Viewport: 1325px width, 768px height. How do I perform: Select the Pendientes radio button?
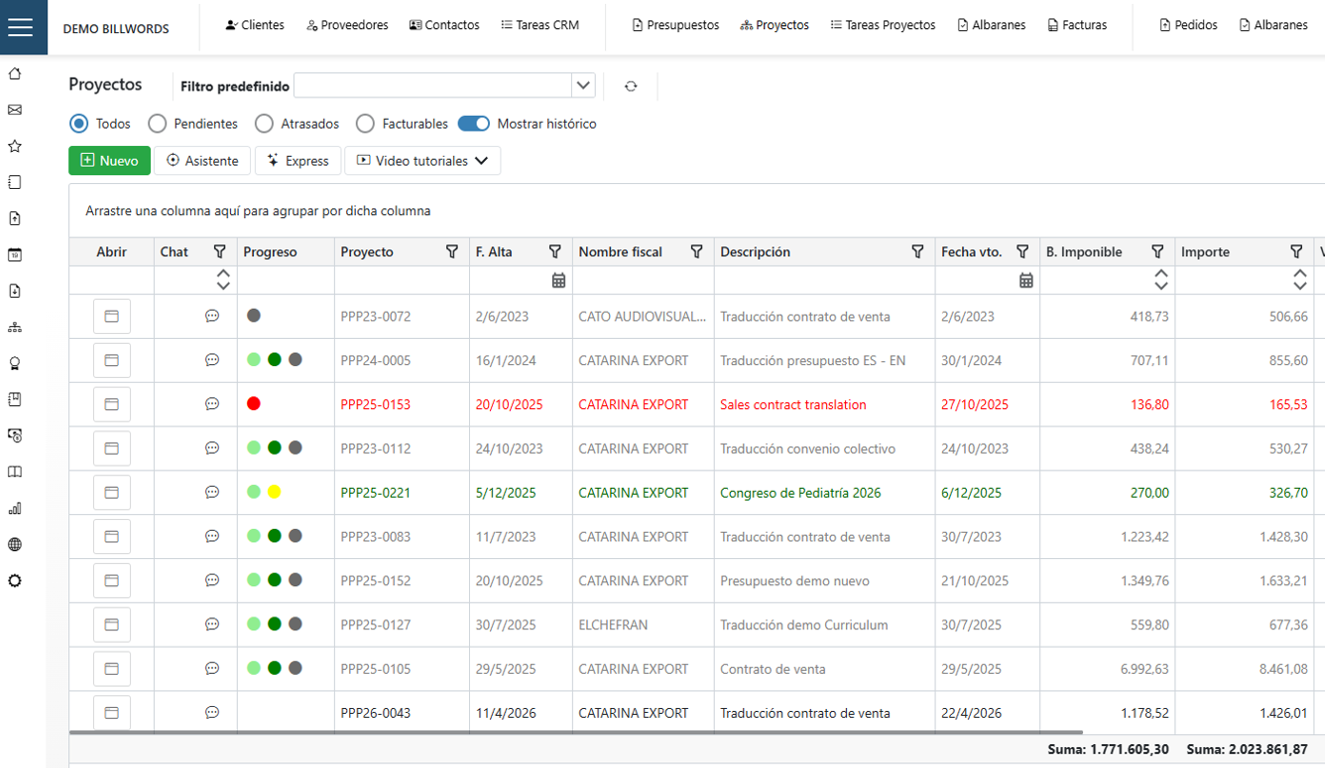(157, 124)
